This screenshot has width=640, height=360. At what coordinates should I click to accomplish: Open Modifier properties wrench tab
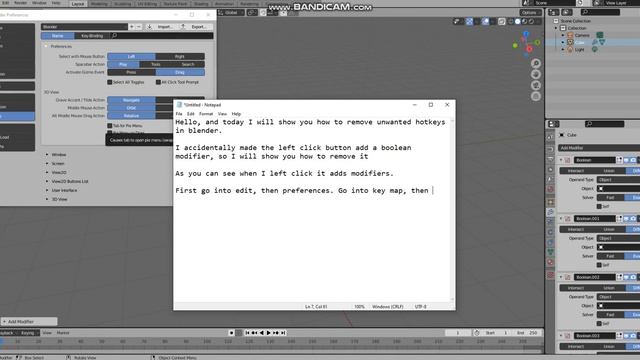(551, 212)
